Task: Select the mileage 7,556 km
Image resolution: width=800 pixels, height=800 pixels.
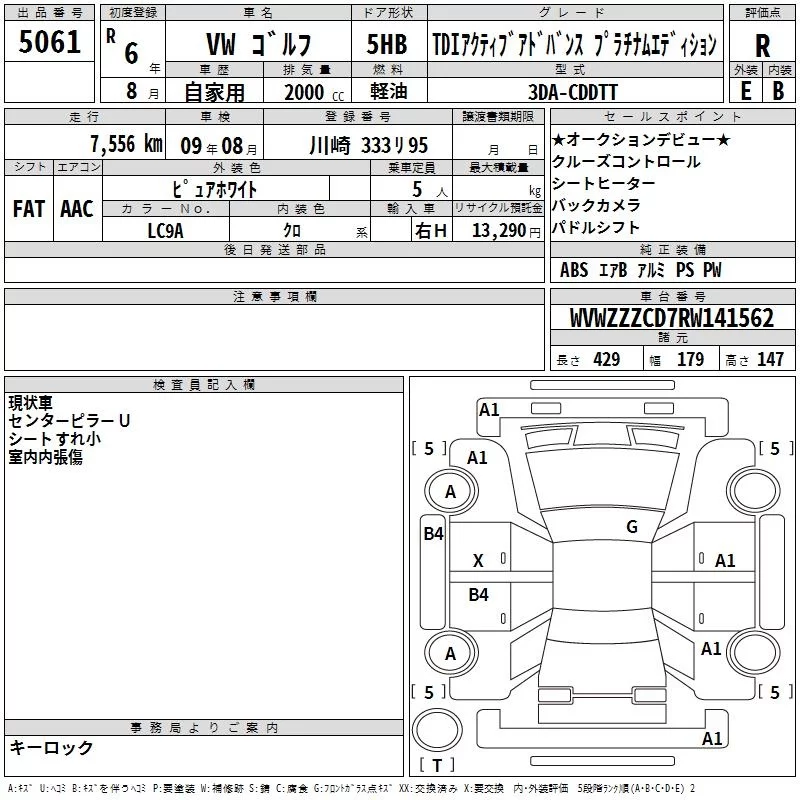Action: click(127, 144)
